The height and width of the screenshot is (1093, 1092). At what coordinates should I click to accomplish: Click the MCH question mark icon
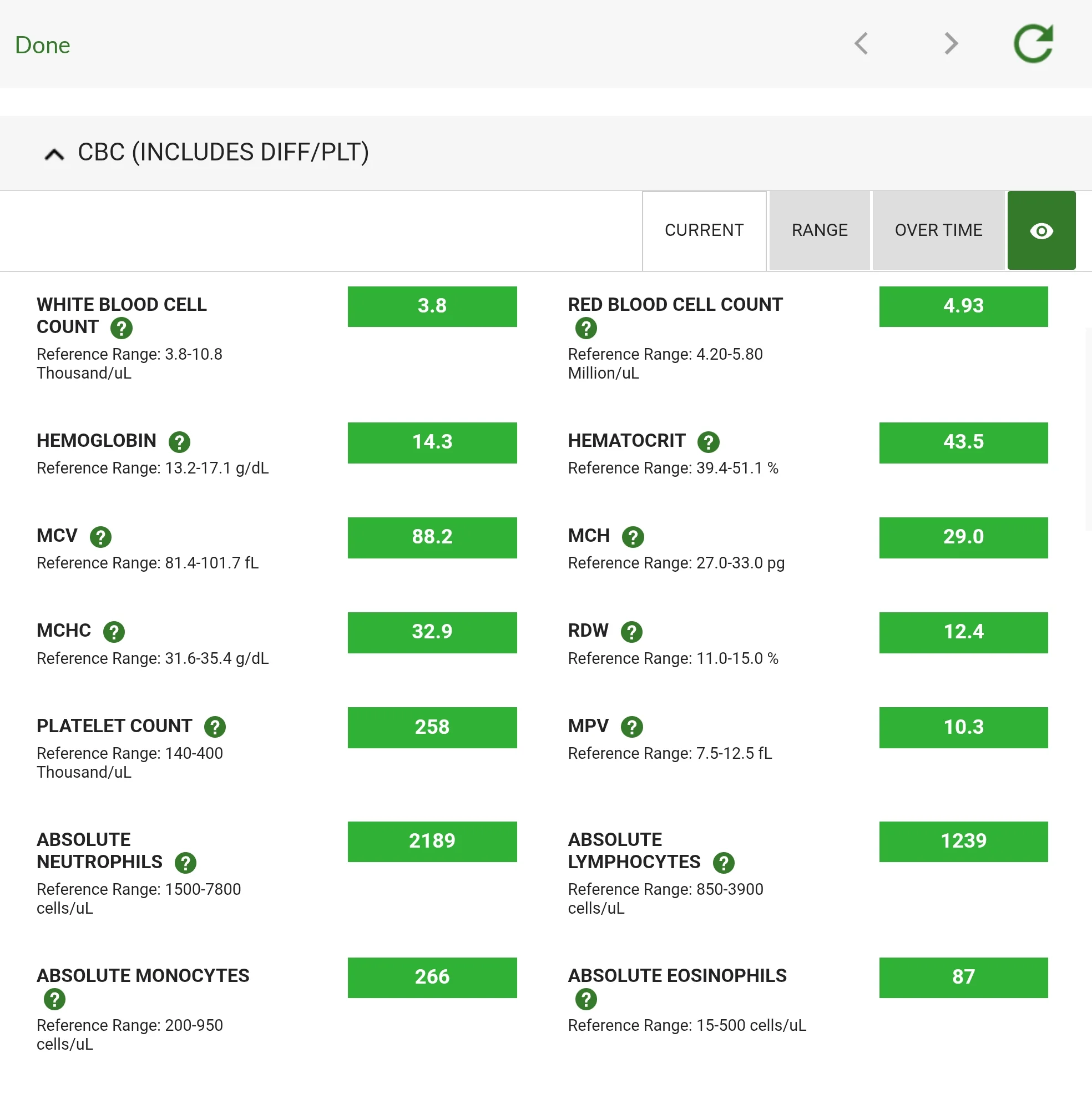[633, 537]
